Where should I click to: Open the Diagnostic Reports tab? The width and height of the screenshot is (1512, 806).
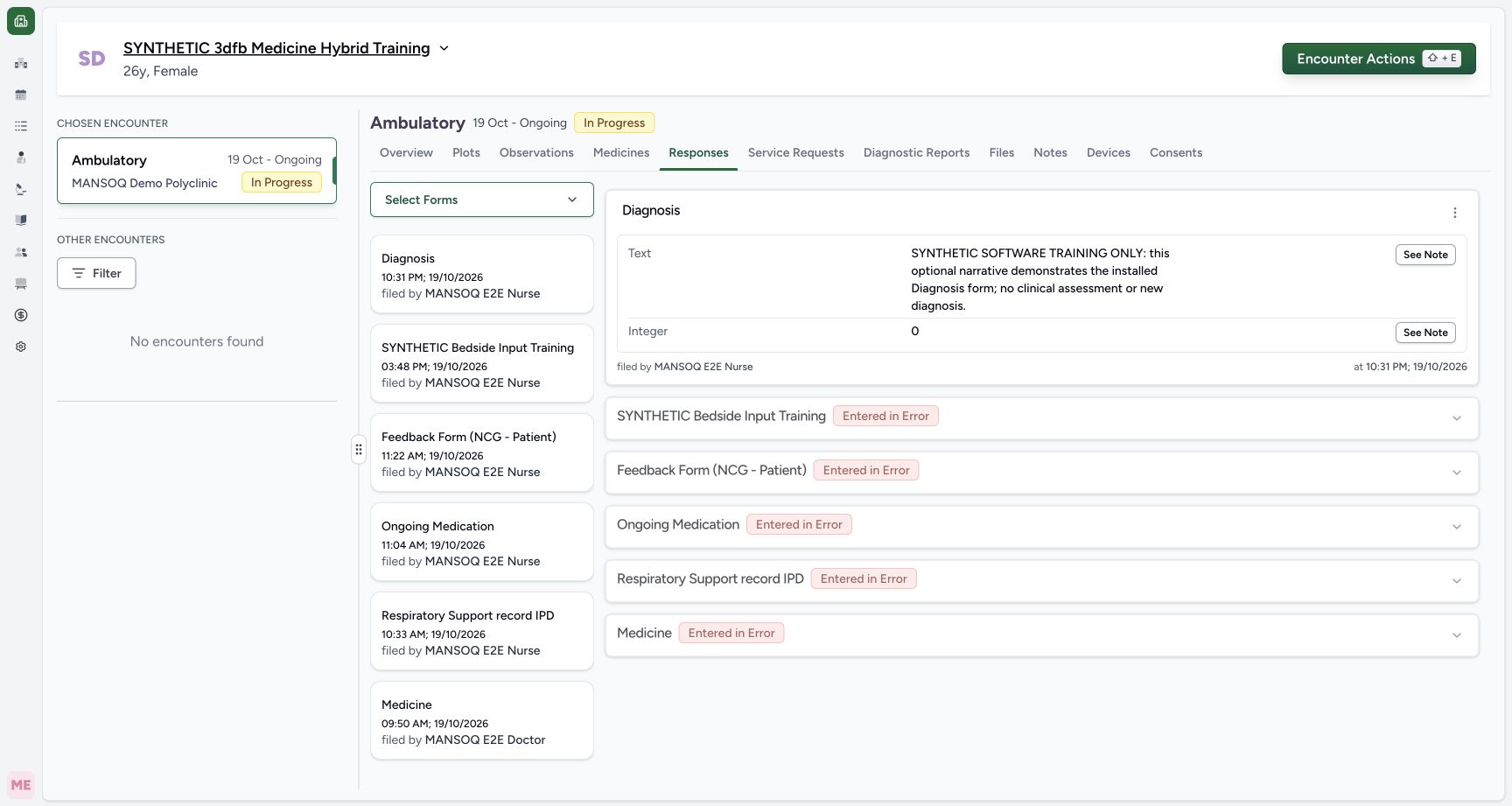(x=916, y=152)
